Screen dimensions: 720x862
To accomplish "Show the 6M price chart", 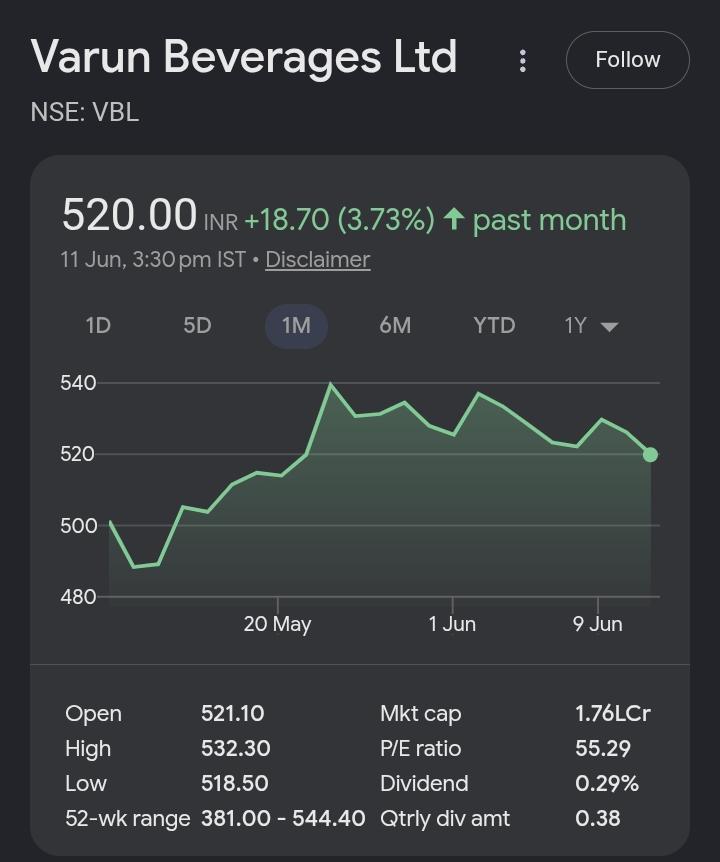I will pyautogui.click(x=395, y=325).
